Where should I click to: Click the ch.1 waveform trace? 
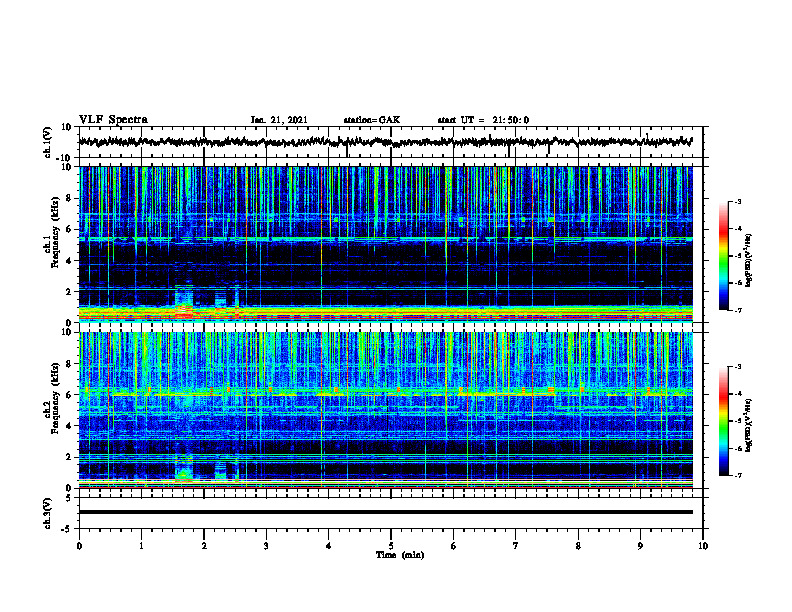tap(385, 142)
